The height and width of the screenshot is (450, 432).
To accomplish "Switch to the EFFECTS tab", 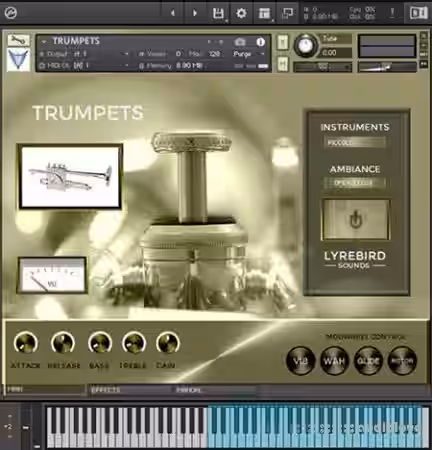I will [x=130, y=390].
